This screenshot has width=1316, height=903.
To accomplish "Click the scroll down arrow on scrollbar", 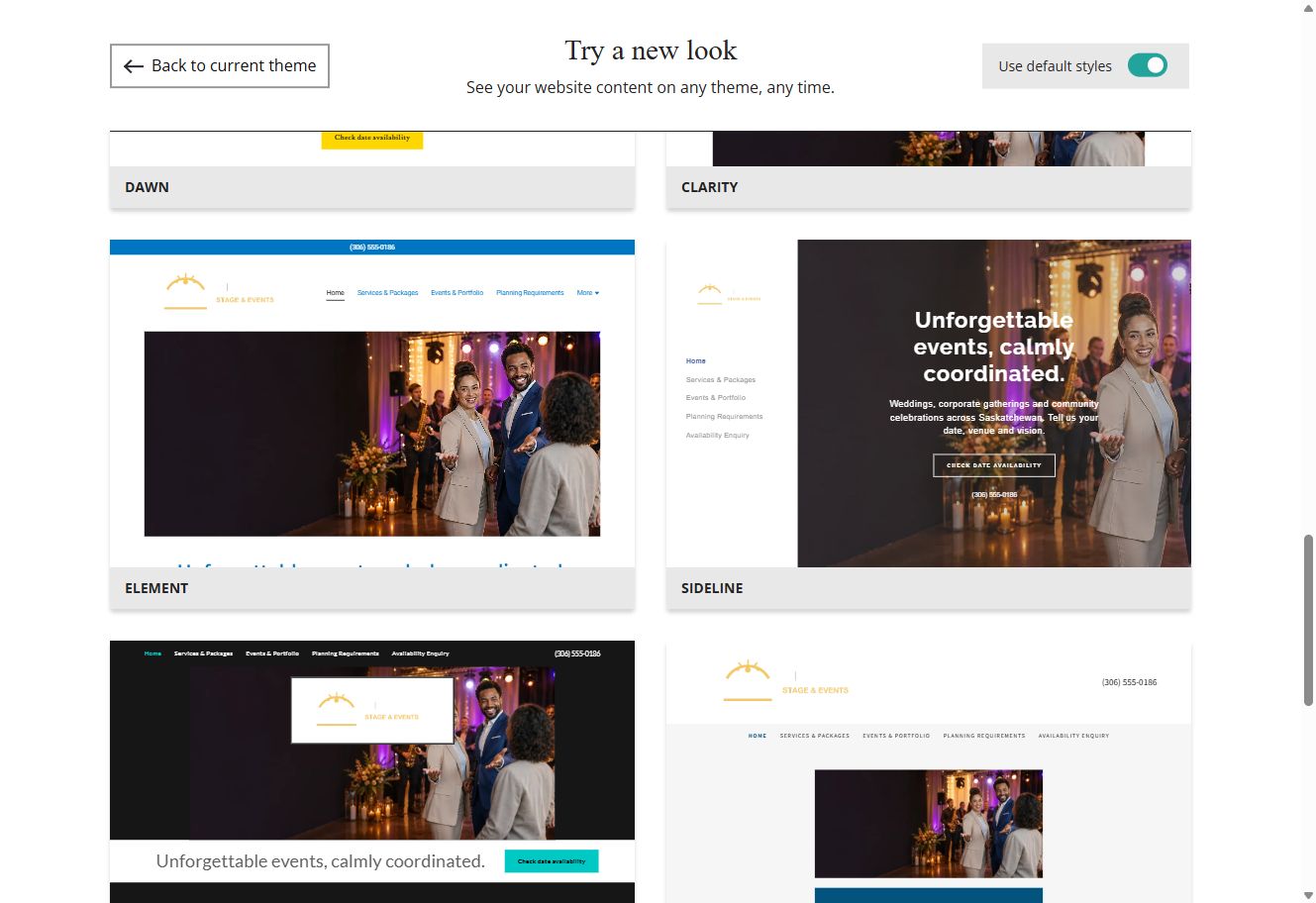I will click(x=1308, y=895).
